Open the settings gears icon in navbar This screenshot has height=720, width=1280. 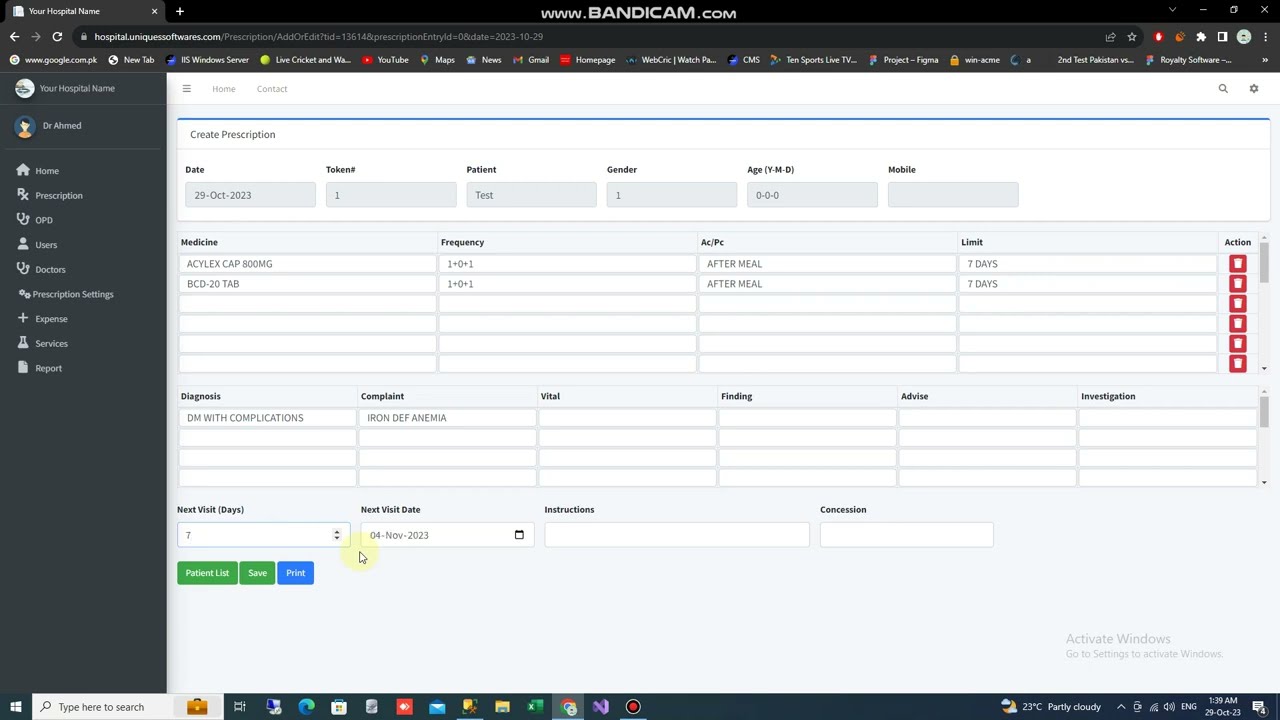1254,89
